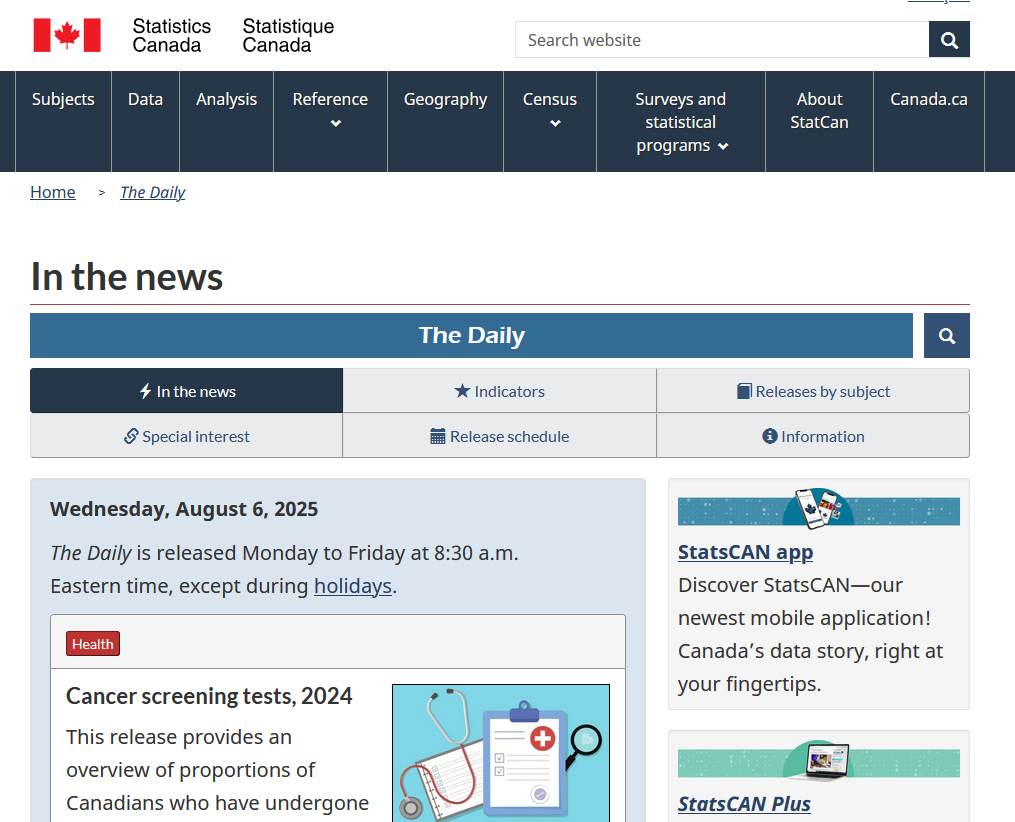Click the chain link icon beside Special interest
Image resolution: width=1015 pixels, height=822 pixels.
click(x=131, y=436)
